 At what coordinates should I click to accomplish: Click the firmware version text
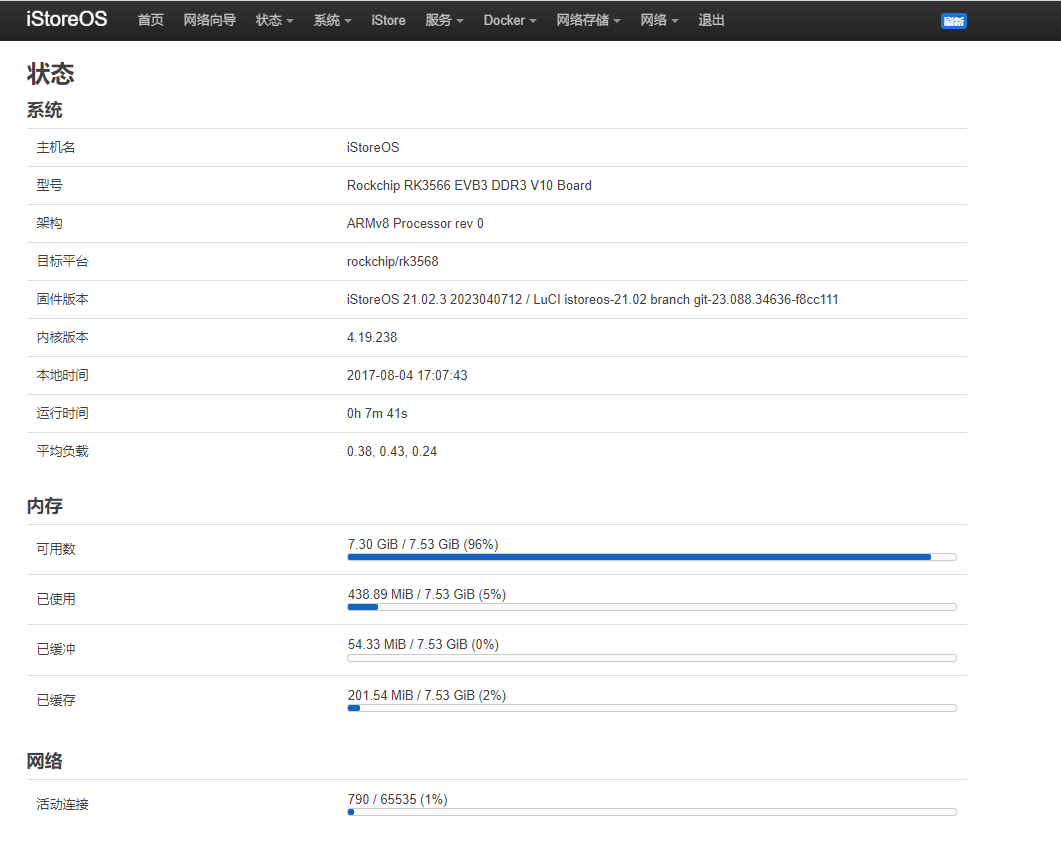coord(592,299)
